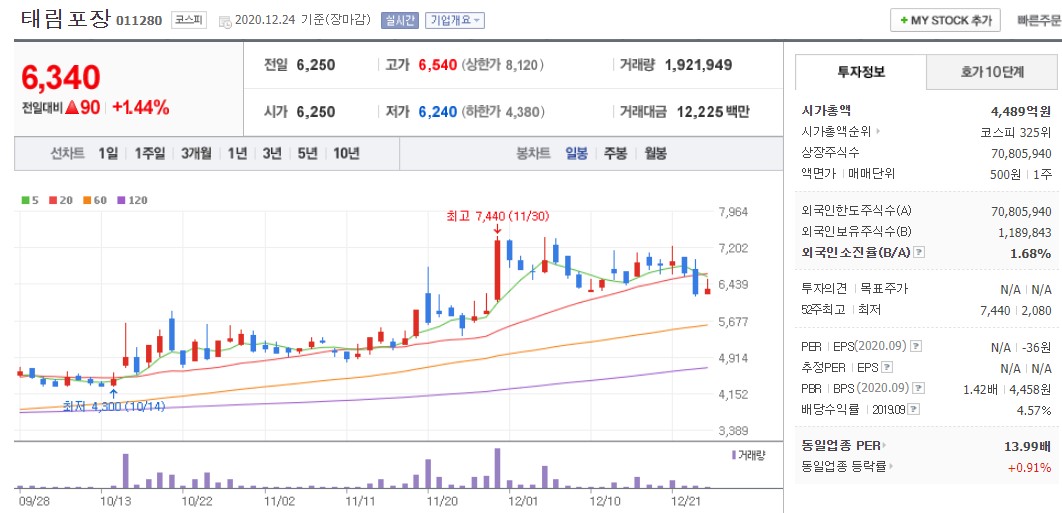Select the 1년 line chart period

[x=237, y=154]
